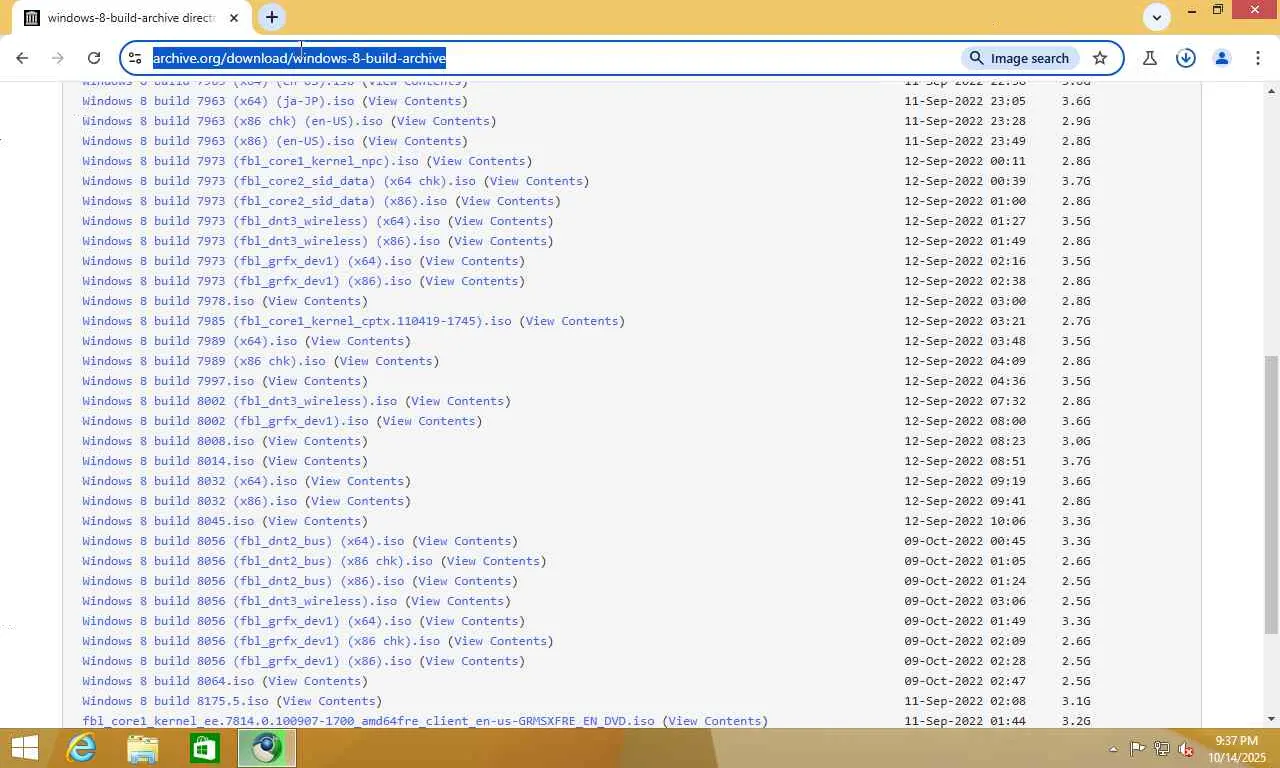Image resolution: width=1280 pixels, height=768 pixels.
Task: Open the Windows Store taskbar icon
Action: (x=205, y=748)
